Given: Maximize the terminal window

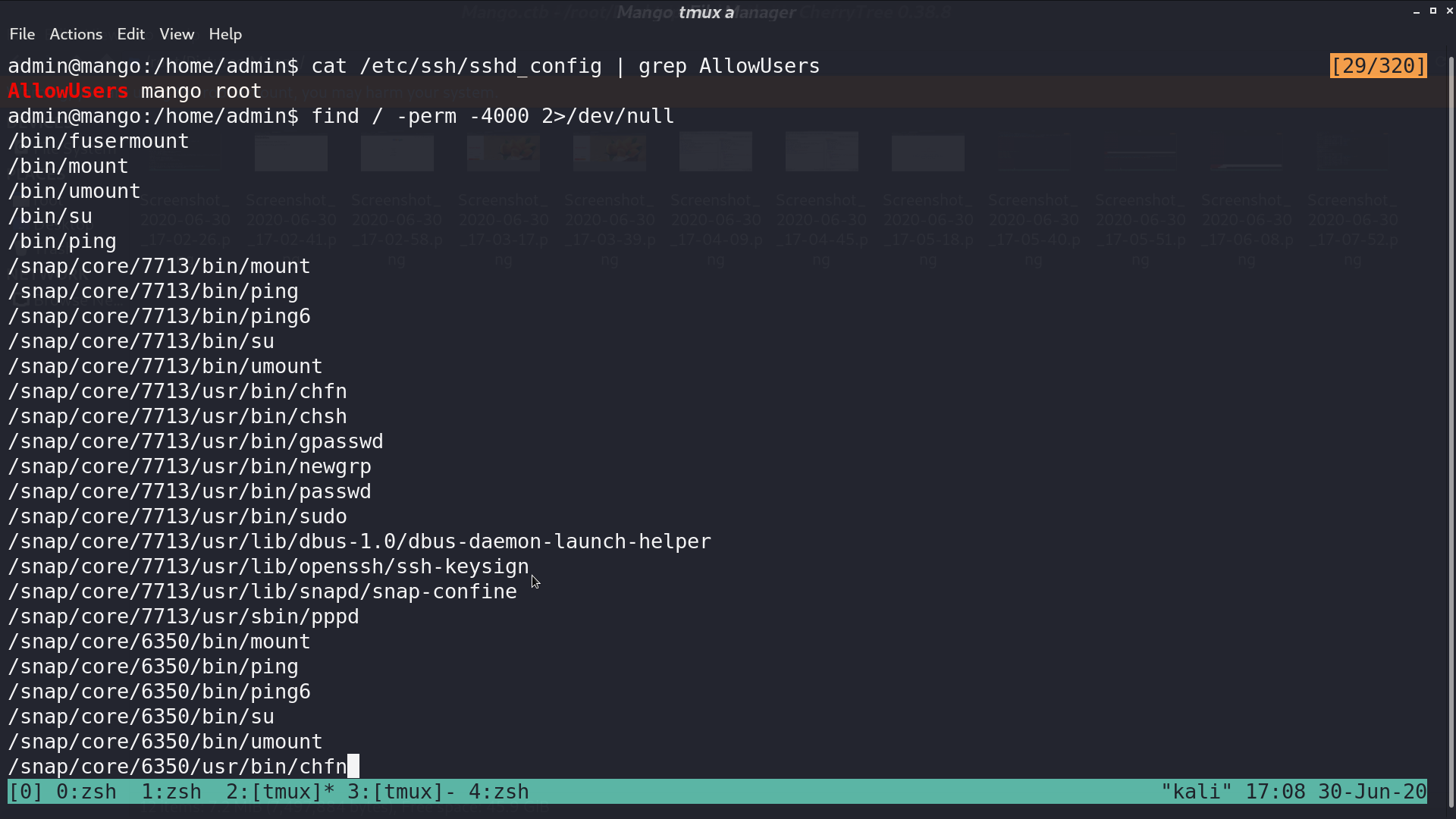Looking at the screenshot, I should [1433, 11].
